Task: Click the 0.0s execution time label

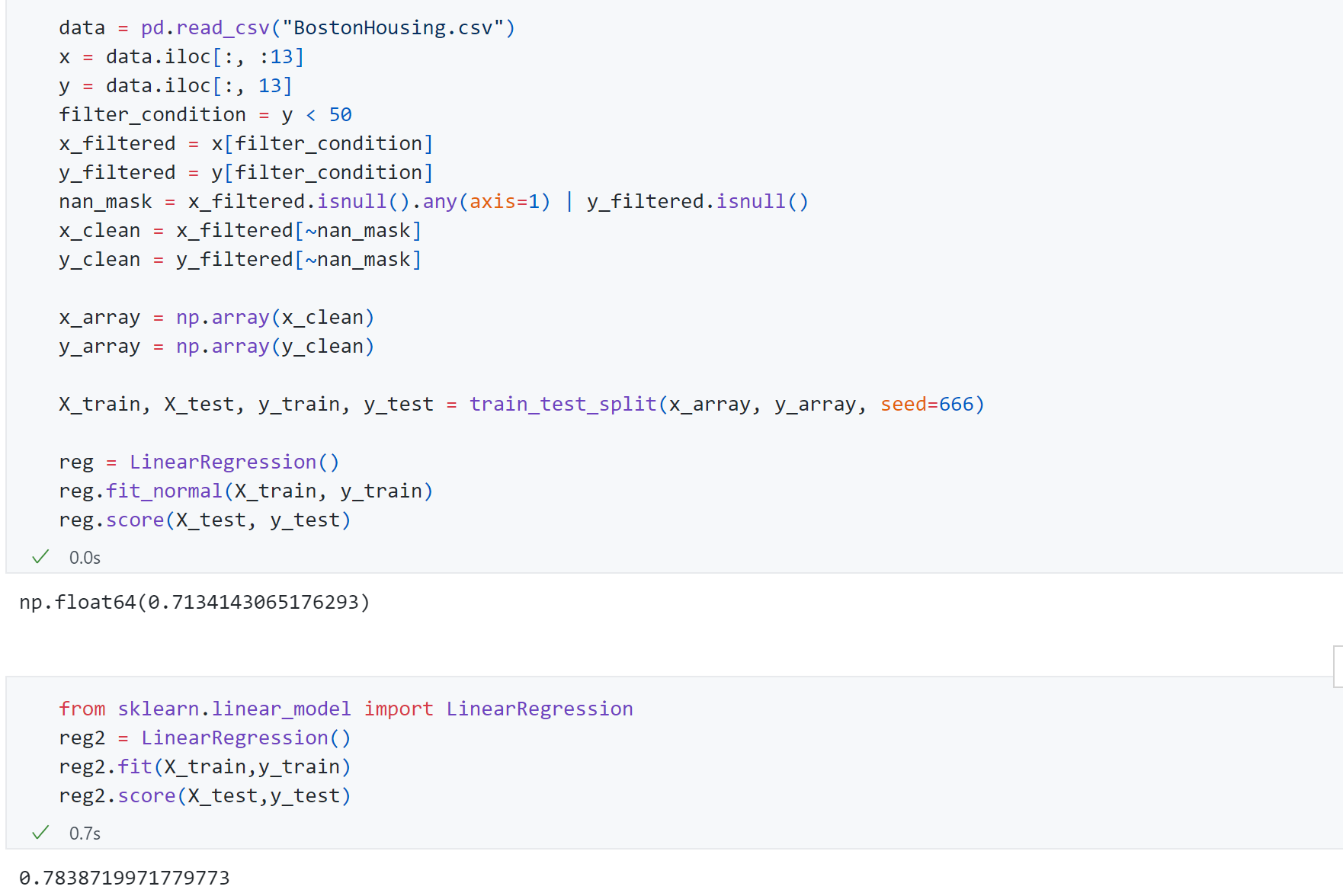Action: pyautogui.click(x=85, y=558)
